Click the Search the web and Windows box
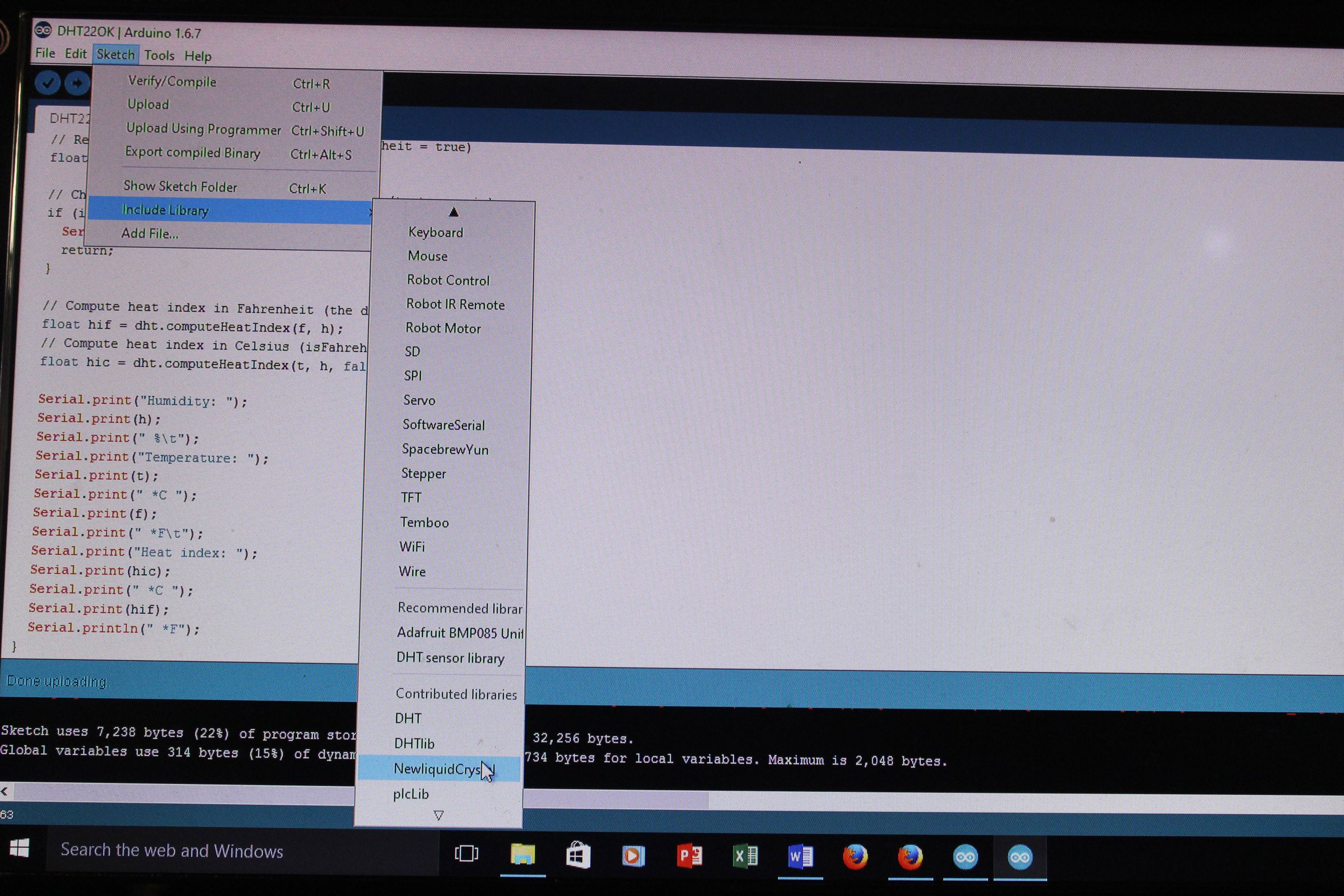 (x=171, y=850)
